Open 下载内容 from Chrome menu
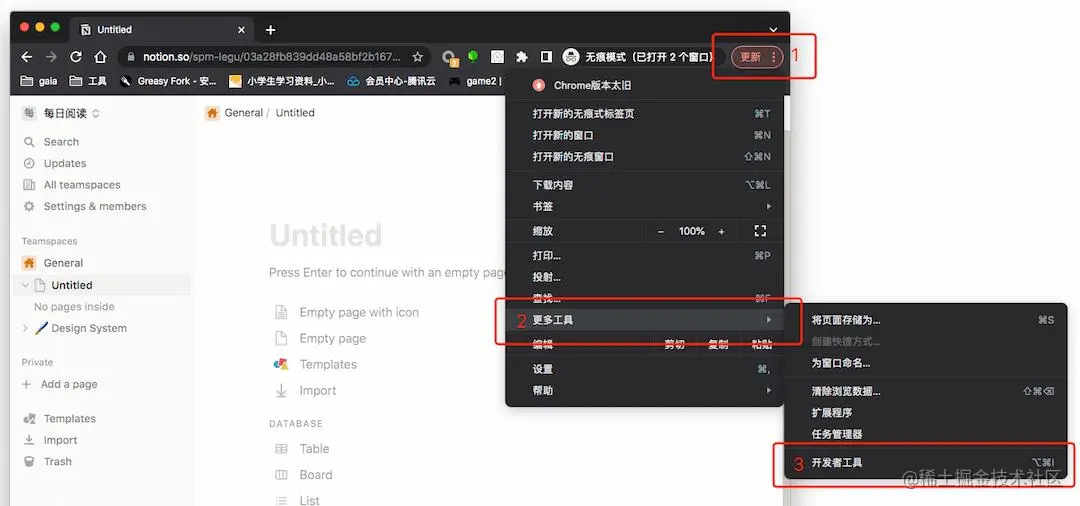This screenshot has width=1080, height=506. point(644,185)
